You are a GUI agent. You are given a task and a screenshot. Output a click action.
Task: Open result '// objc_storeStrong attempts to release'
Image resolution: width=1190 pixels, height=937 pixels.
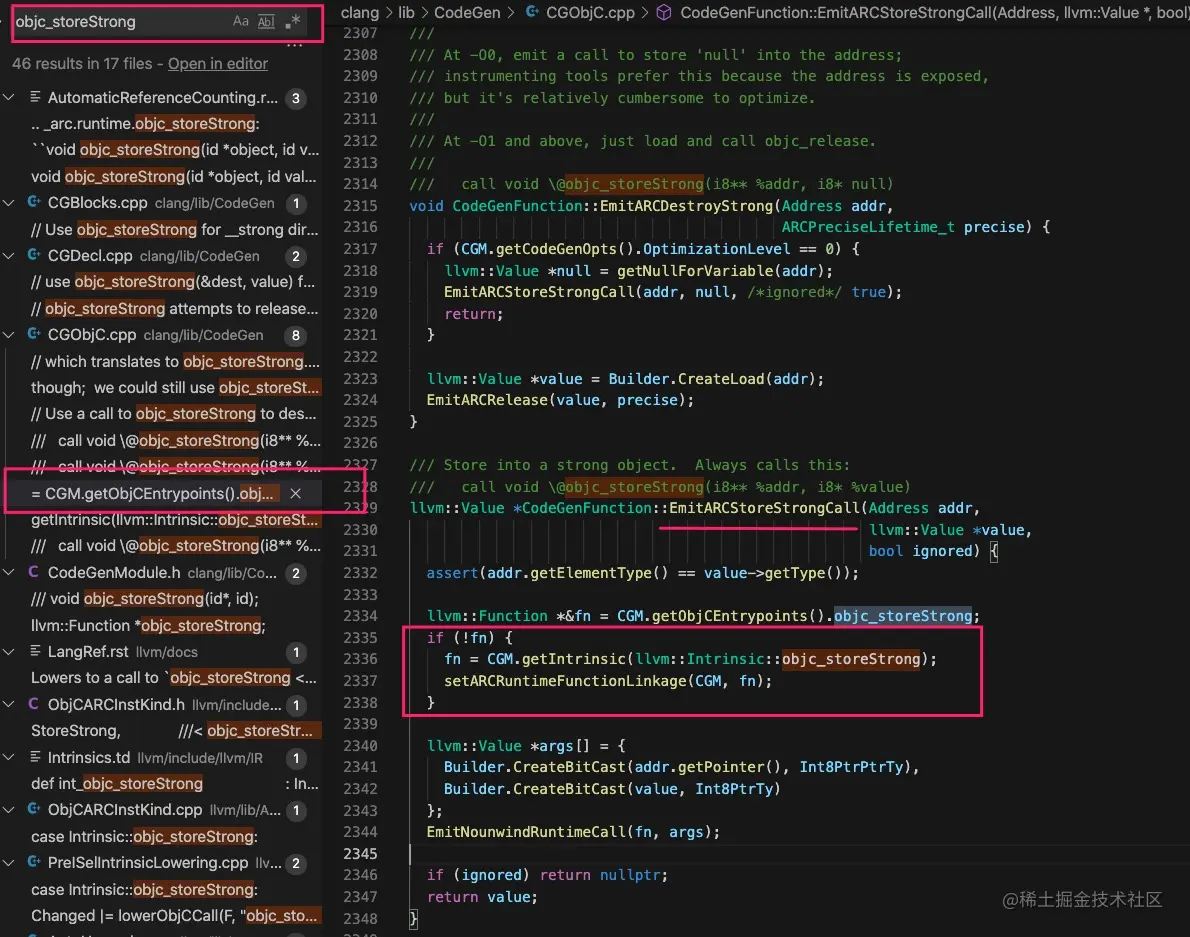tap(175, 309)
